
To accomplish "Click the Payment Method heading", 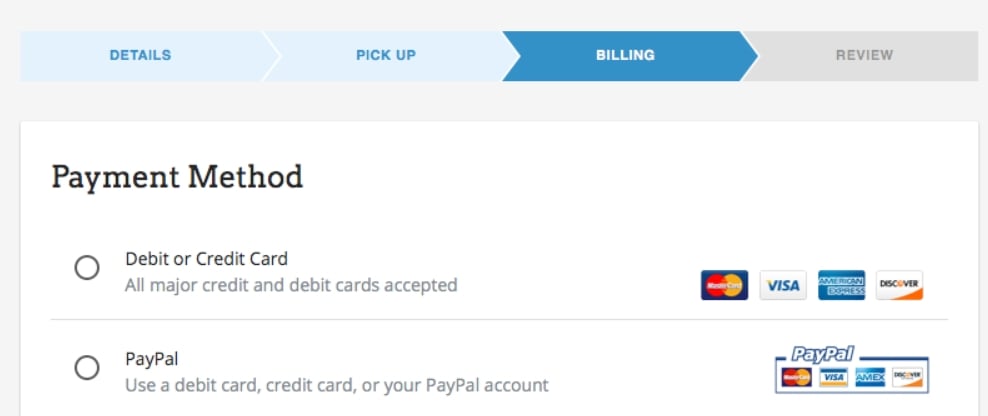I will point(177,177).
